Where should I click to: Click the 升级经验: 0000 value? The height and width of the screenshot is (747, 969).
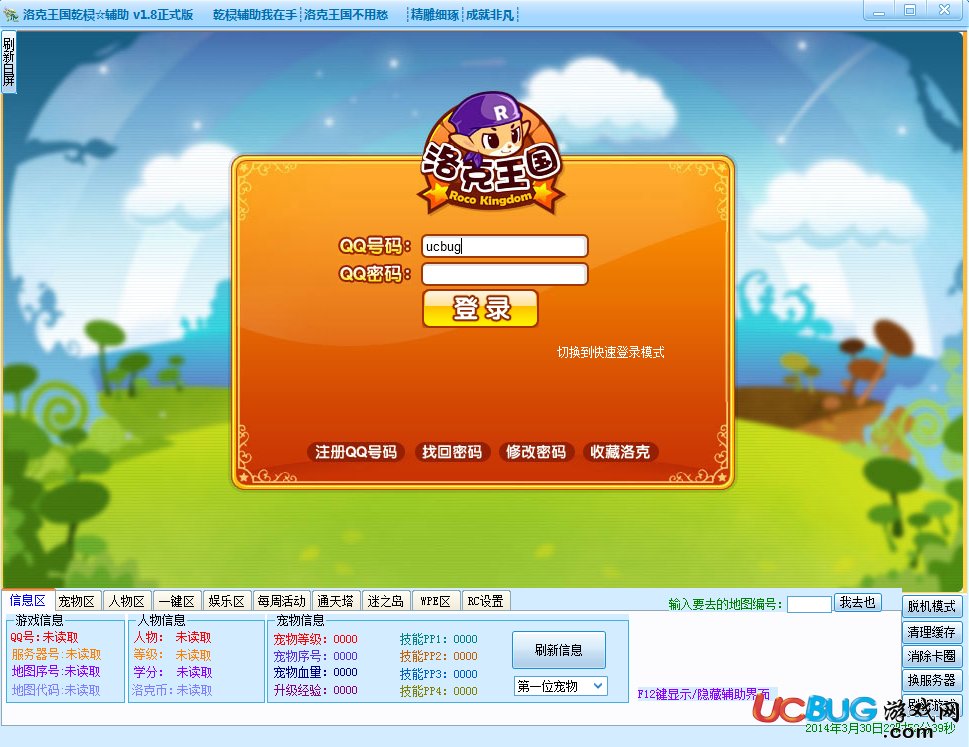[315, 690]
